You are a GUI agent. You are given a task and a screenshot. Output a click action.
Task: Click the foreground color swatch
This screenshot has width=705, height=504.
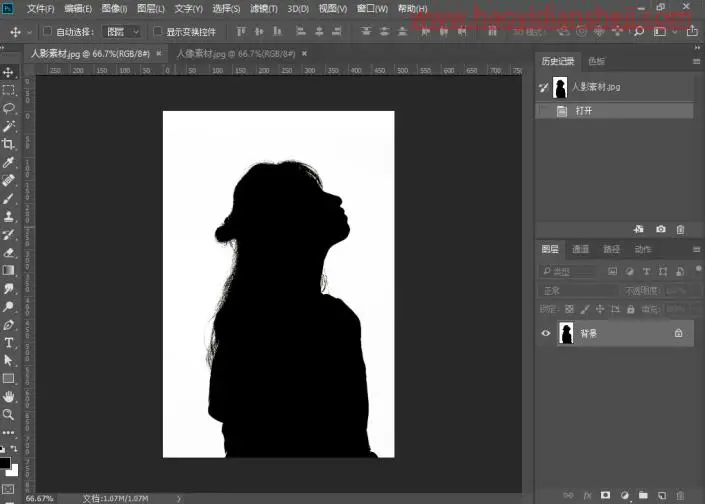[4, 463]
